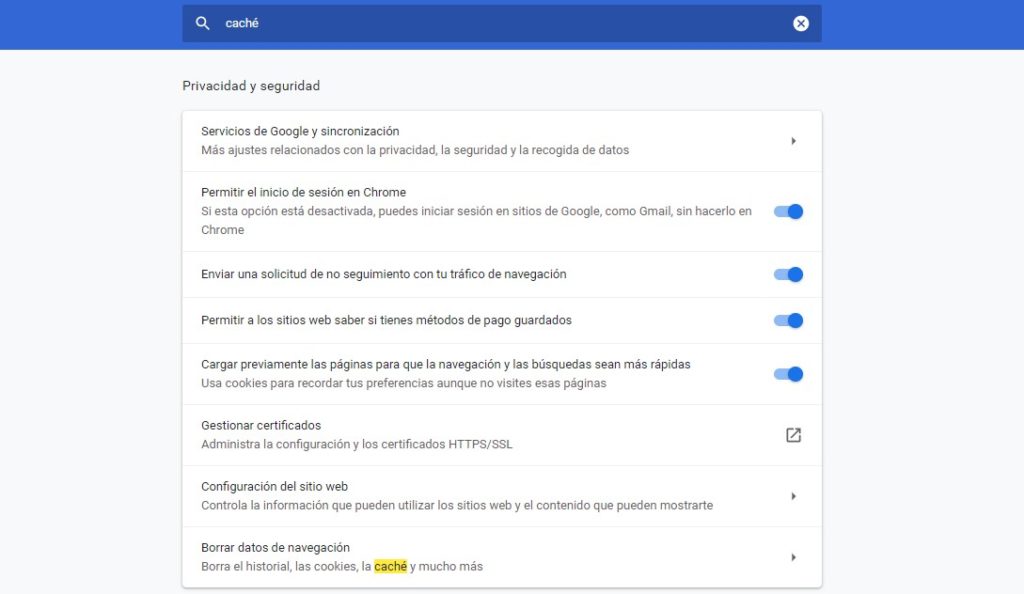
Task: Expand Configuración del sitio web arrow
Action: [793, 496]
